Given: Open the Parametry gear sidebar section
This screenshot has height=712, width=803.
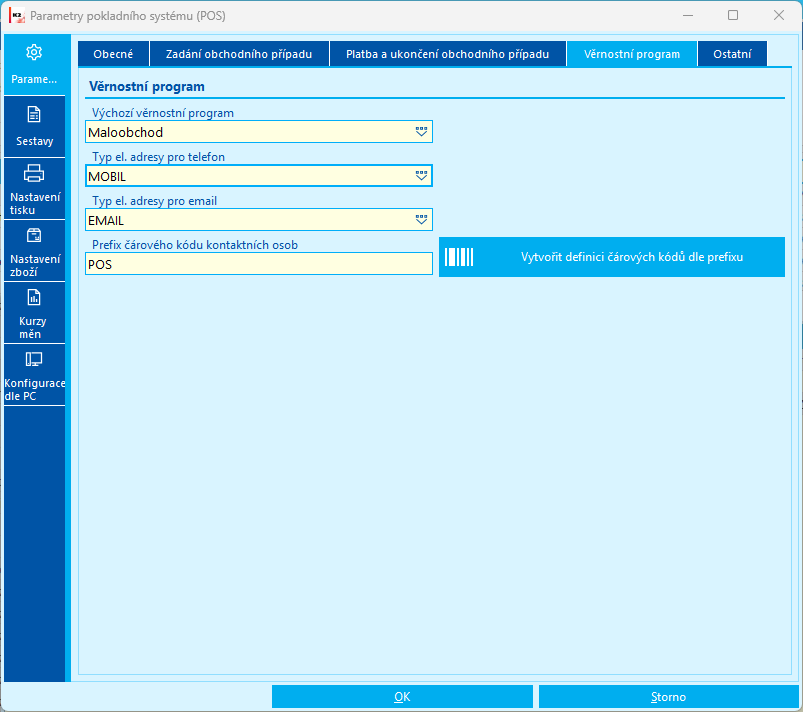Looking at the screenshot, I should 34,65.
